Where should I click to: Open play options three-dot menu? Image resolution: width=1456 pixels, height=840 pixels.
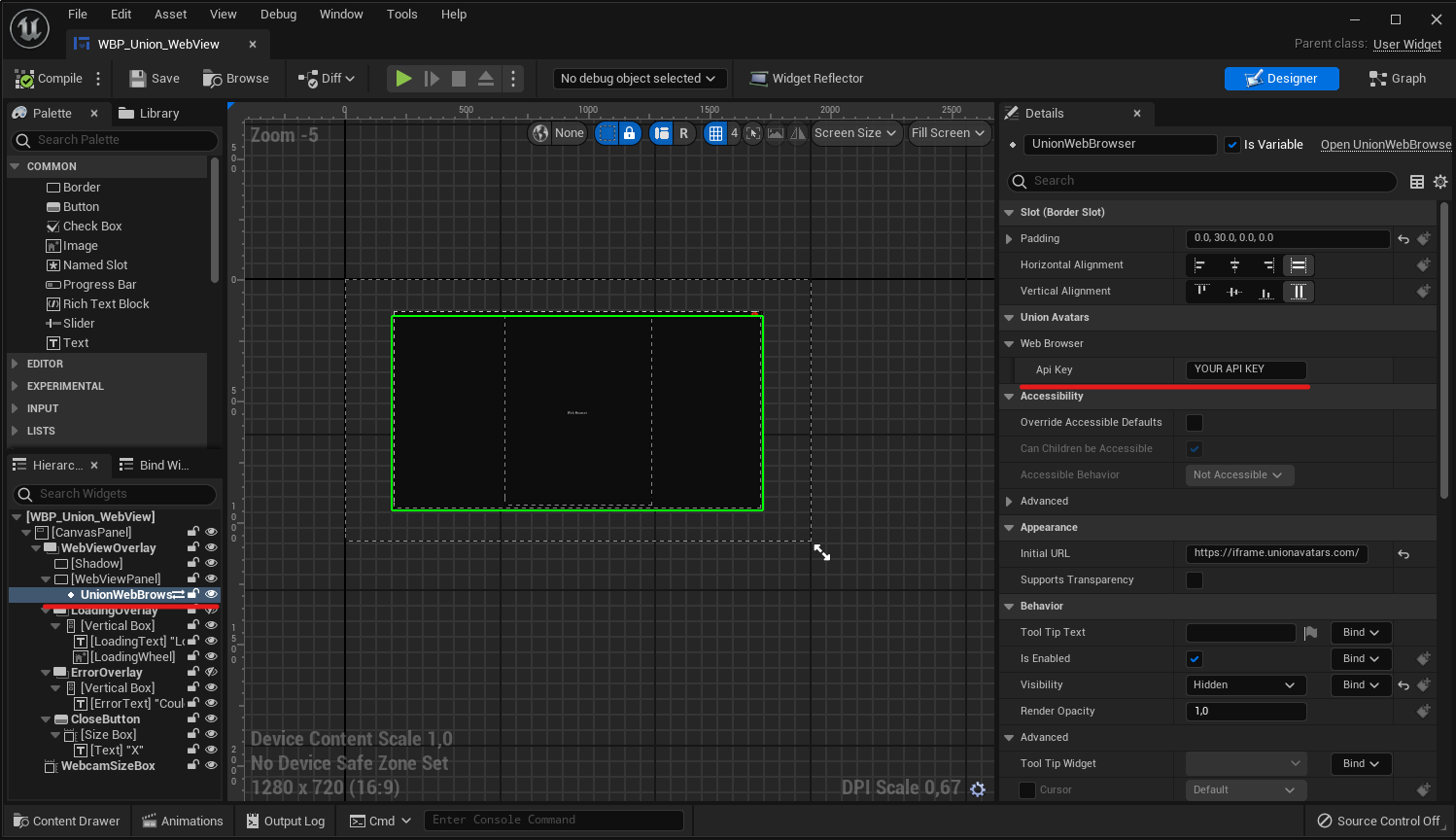pyautogui.click(x=513, y=79)
